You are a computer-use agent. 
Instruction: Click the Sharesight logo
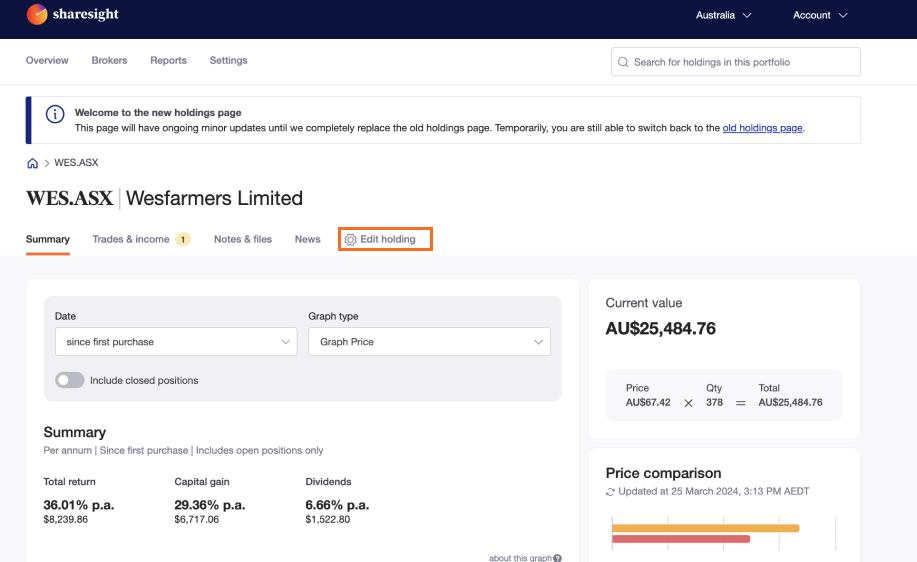pyautogui.click(x=73, y=14)
